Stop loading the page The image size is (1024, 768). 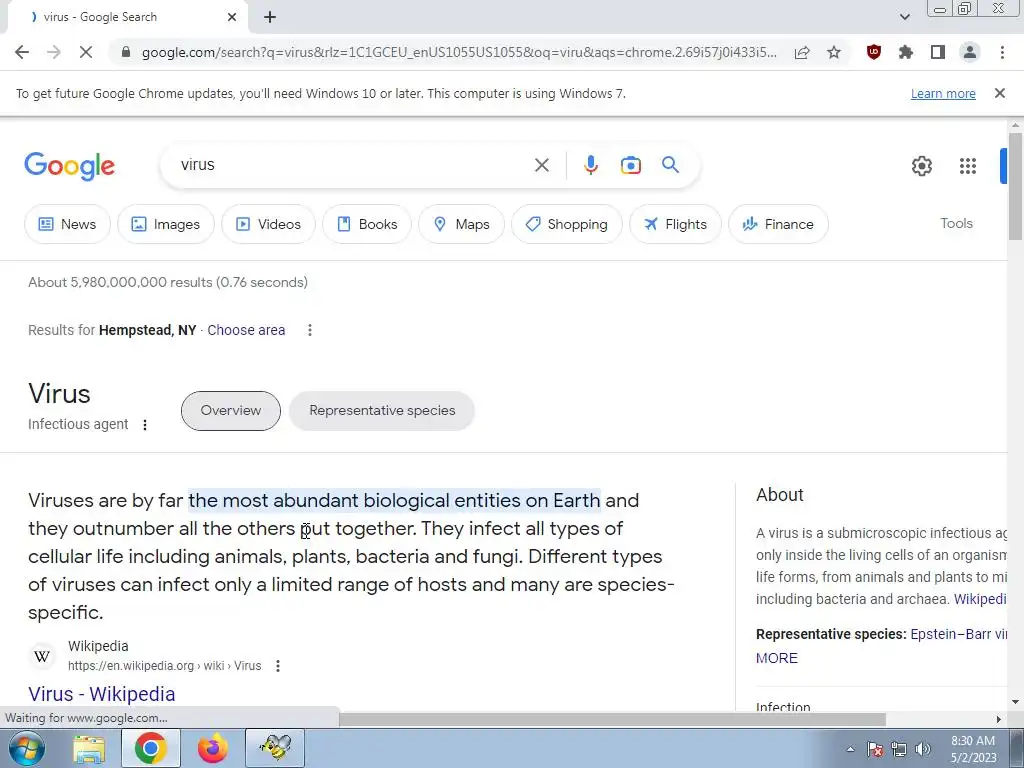click(86, 52)
